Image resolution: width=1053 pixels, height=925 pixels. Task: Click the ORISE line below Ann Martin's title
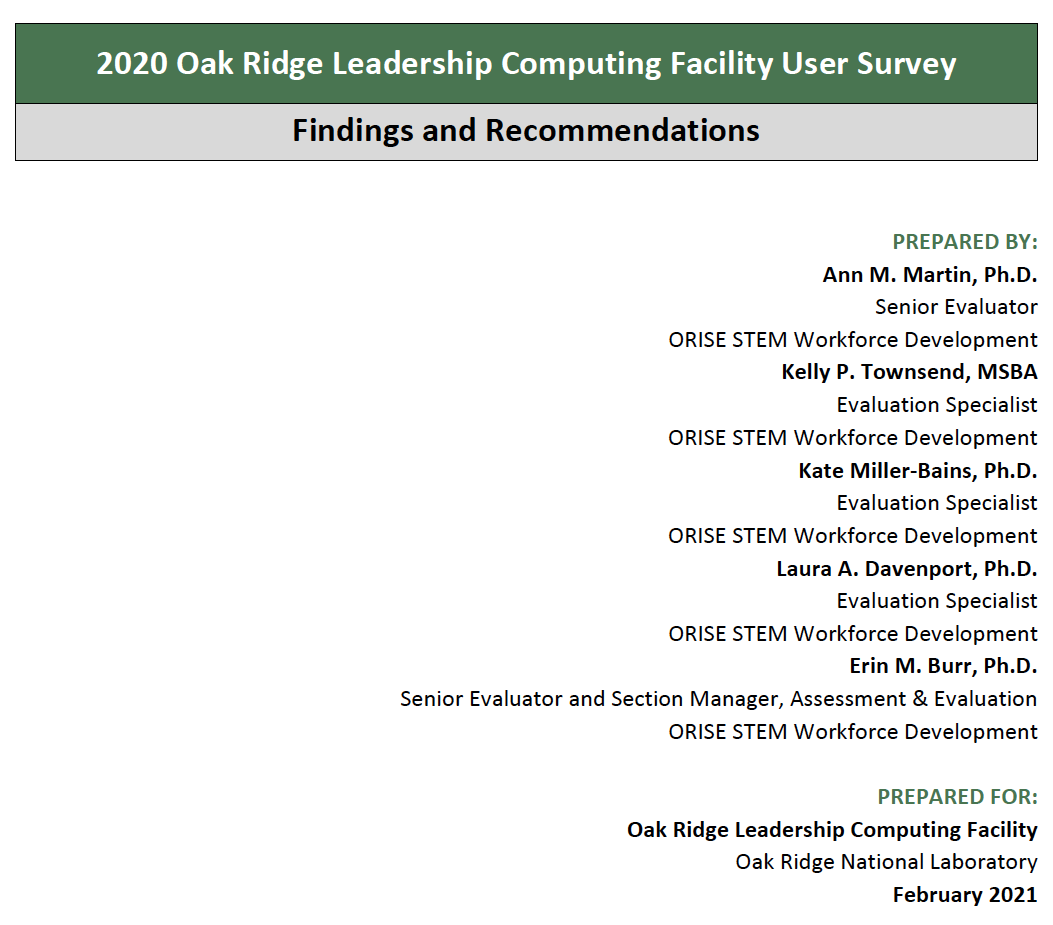click(x=852, y=340)
